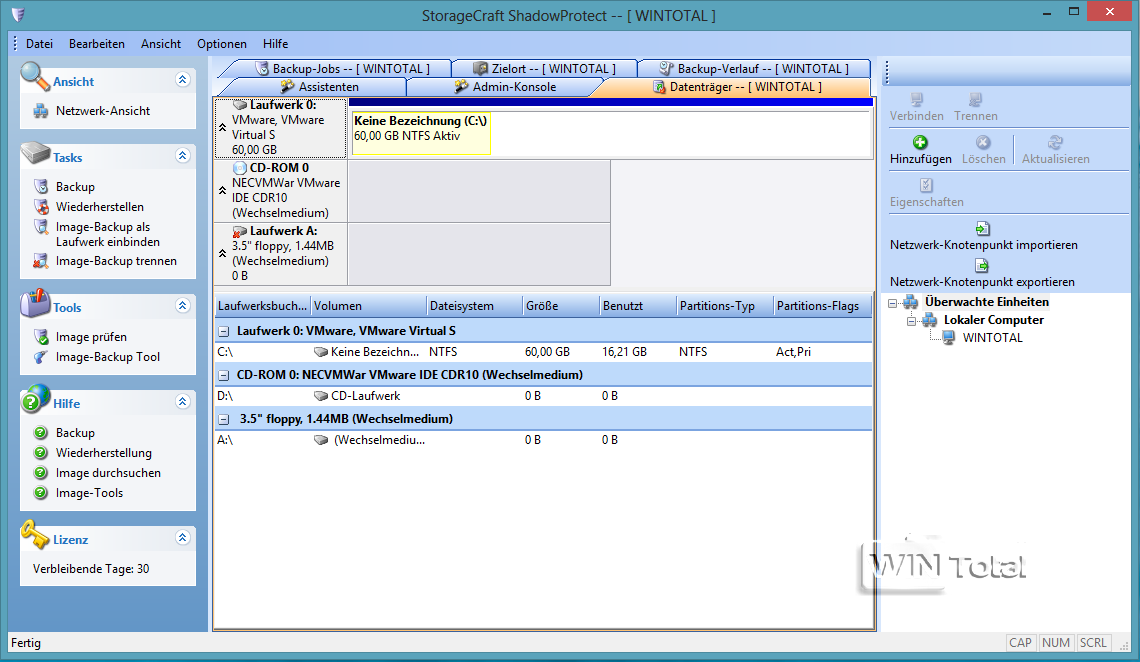
Task: Switch to Assistenten tab
Action: 318,86
